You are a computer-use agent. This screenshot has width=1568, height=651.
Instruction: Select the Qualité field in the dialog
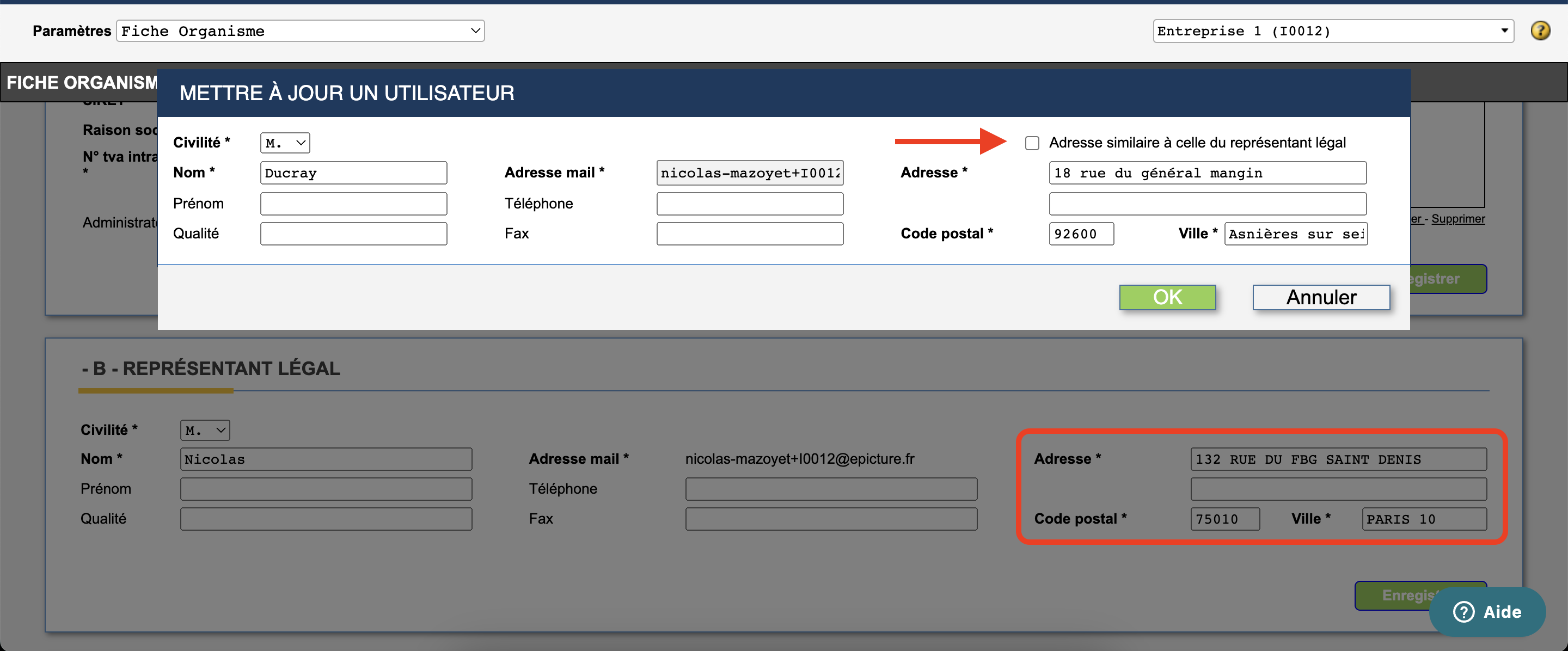coord(354,234)
